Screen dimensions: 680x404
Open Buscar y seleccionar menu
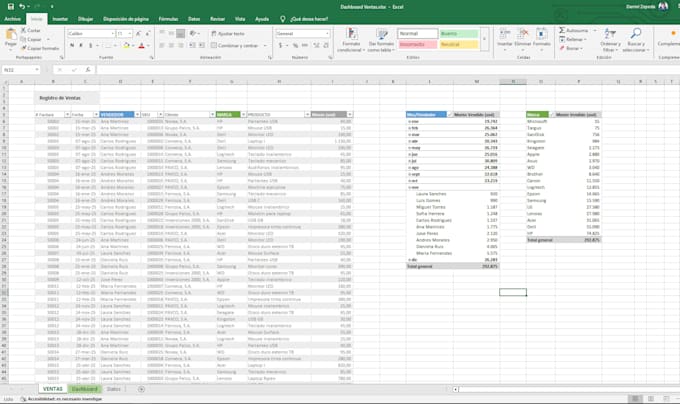coord(636,40)
